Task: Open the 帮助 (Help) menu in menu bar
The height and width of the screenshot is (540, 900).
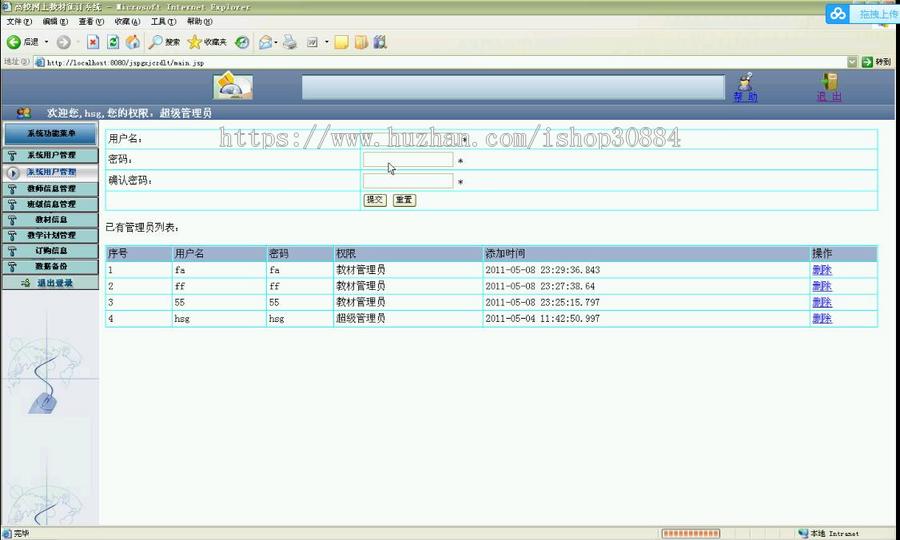Action: pyautogui.click(x=199, y=21)
